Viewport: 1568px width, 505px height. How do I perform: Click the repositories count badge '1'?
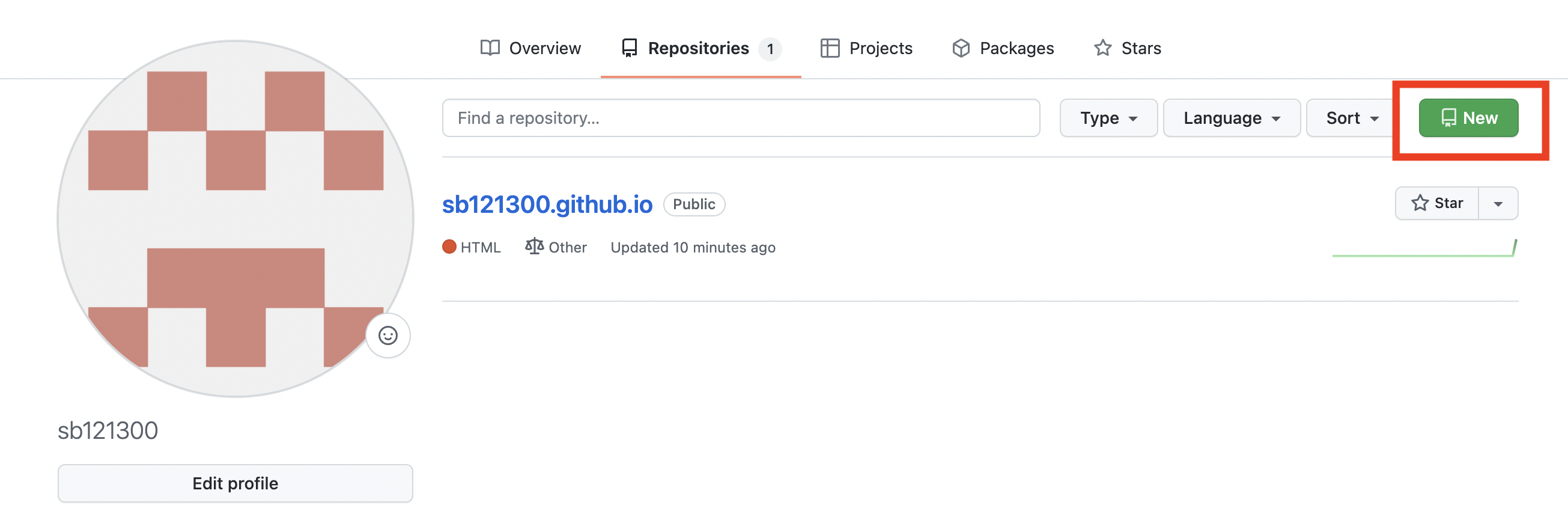(770, 49)
